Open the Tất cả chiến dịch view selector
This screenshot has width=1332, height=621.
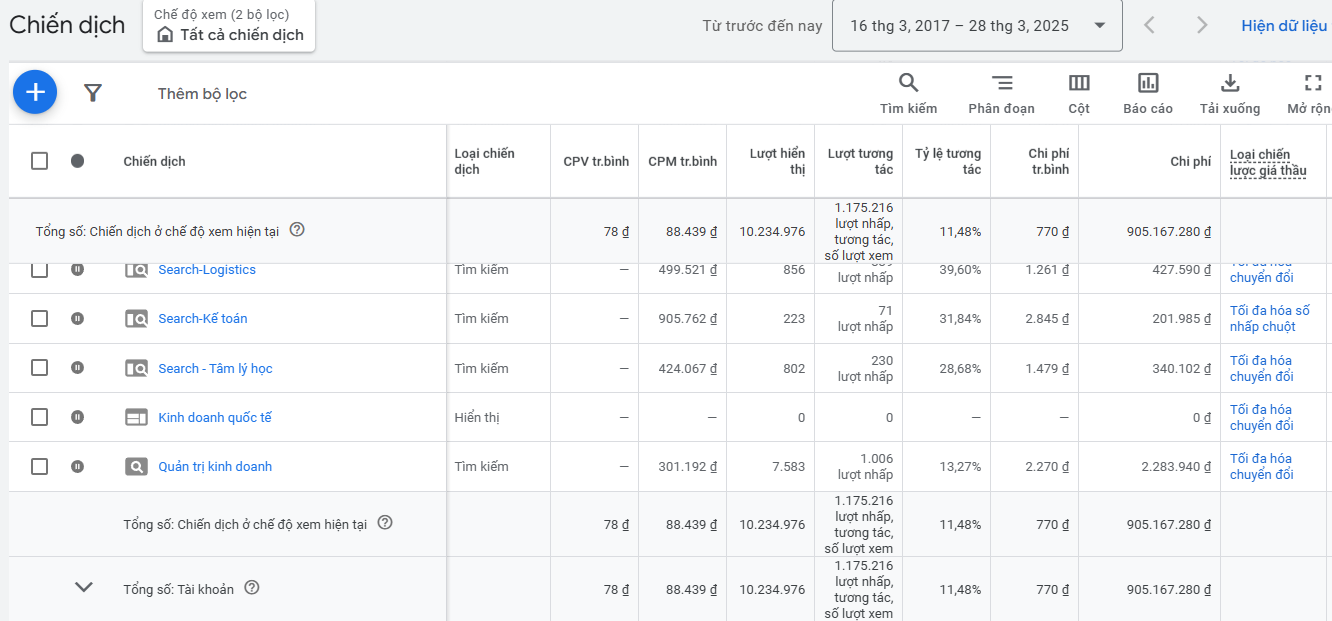pyautogui.click(x=231, y=35)
